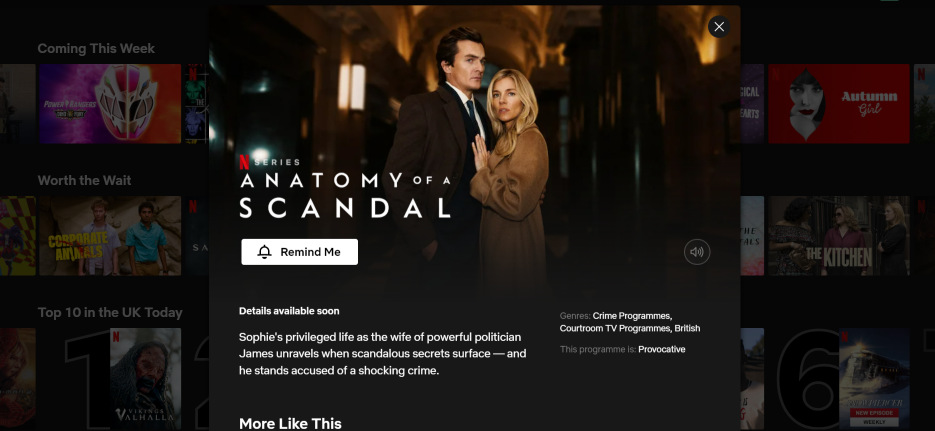Image resolution: width=935 pixels, height=431 pixels.
Task: Open the Courtroom TV Programmes genre link
Action: click(616, 328)
